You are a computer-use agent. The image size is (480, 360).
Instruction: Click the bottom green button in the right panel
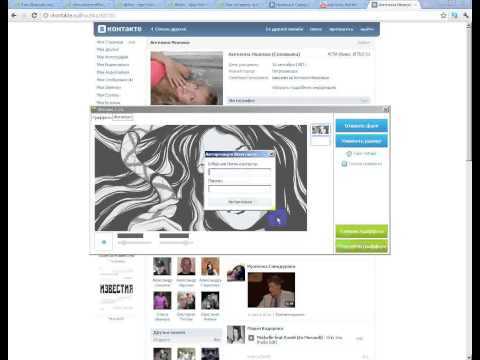[x=362, y=246]
